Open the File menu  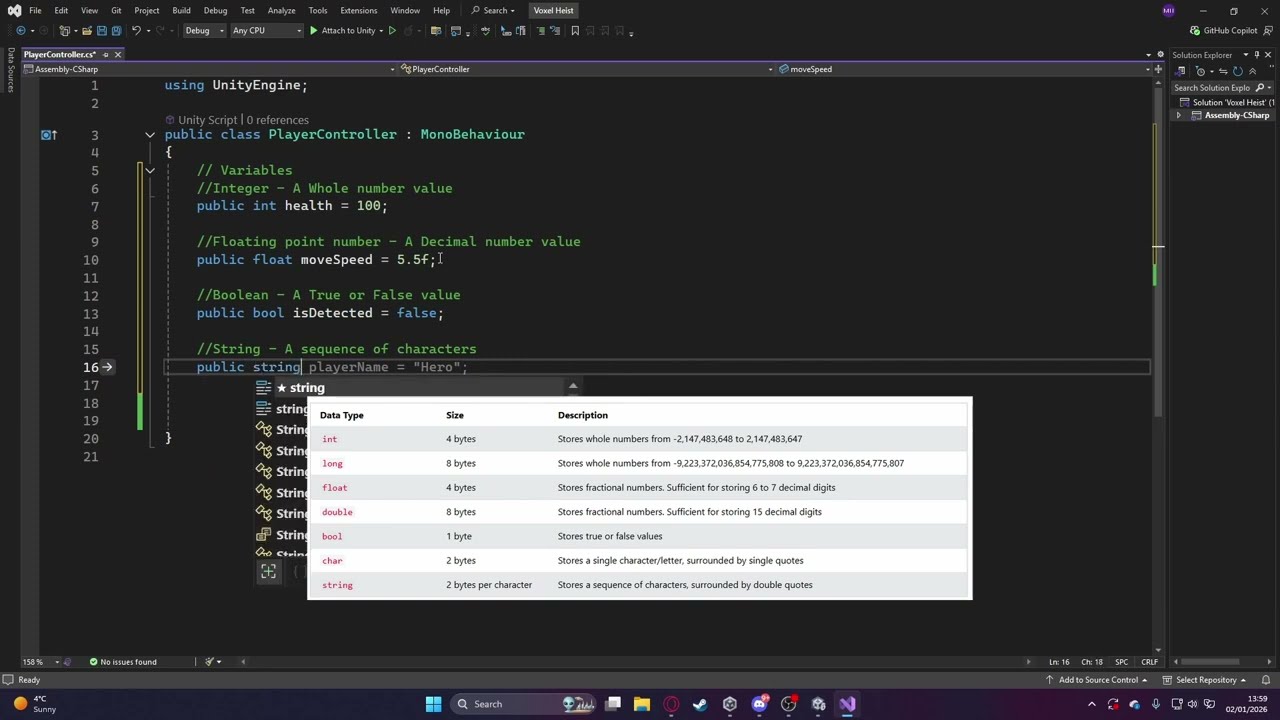[35, 10]
